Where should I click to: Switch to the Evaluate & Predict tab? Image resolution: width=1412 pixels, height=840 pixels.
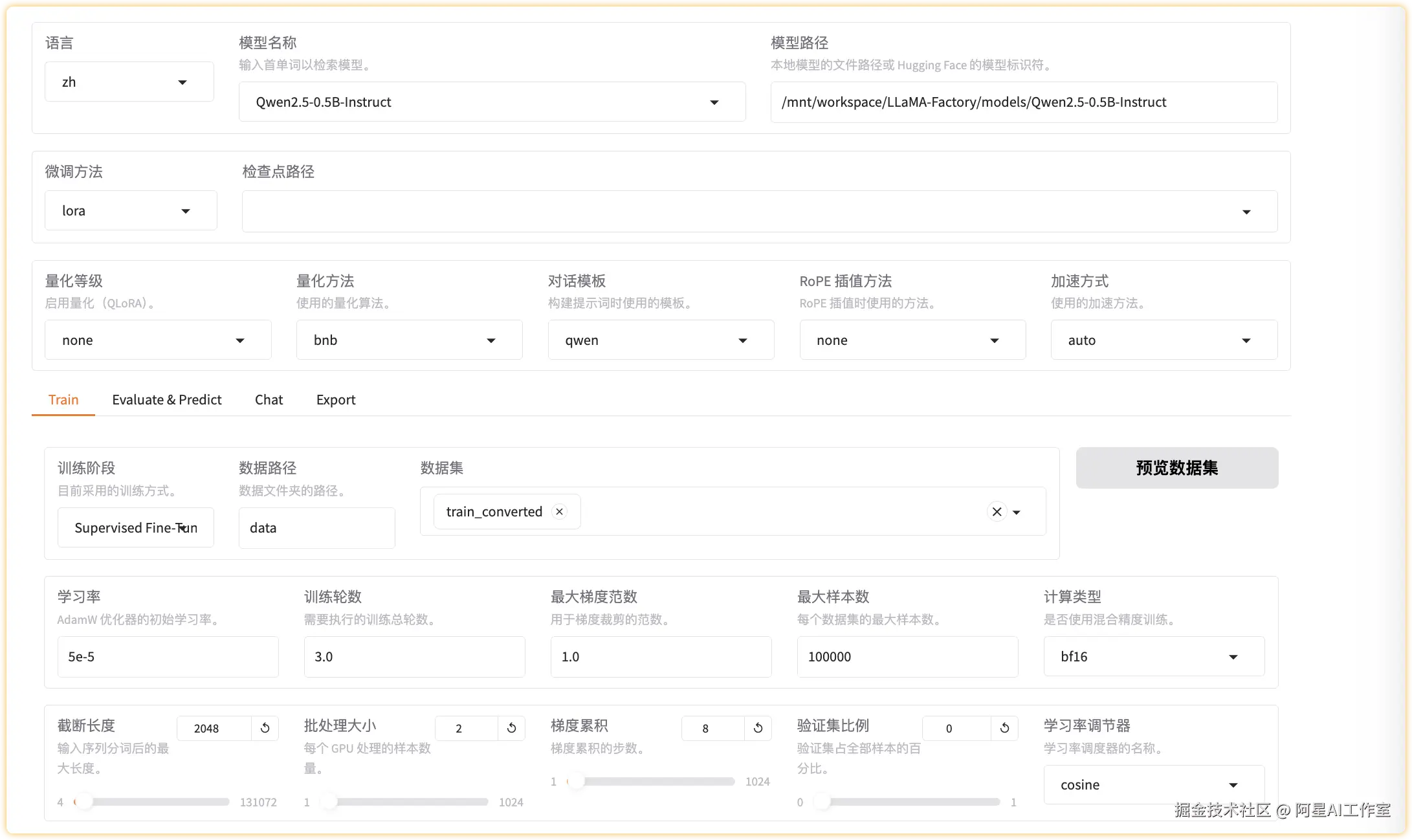point(166,399)
